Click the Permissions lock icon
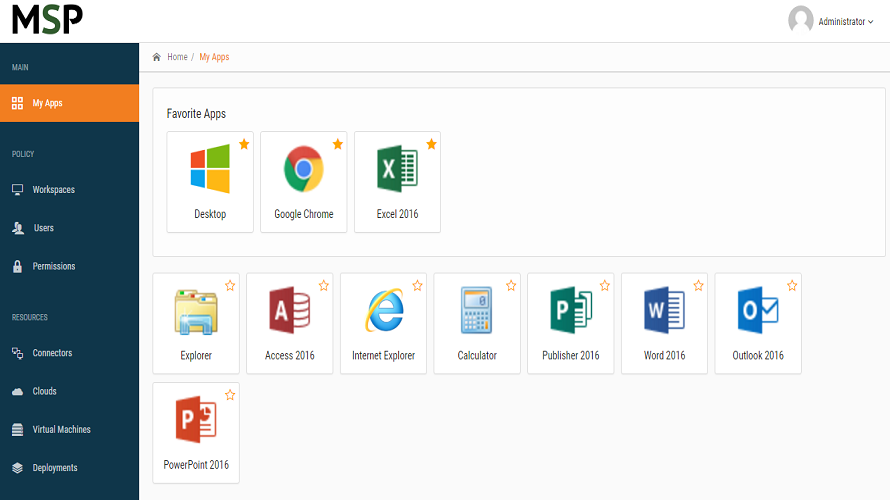This screenshot has height=500, width=890. [x=18, y=266]
